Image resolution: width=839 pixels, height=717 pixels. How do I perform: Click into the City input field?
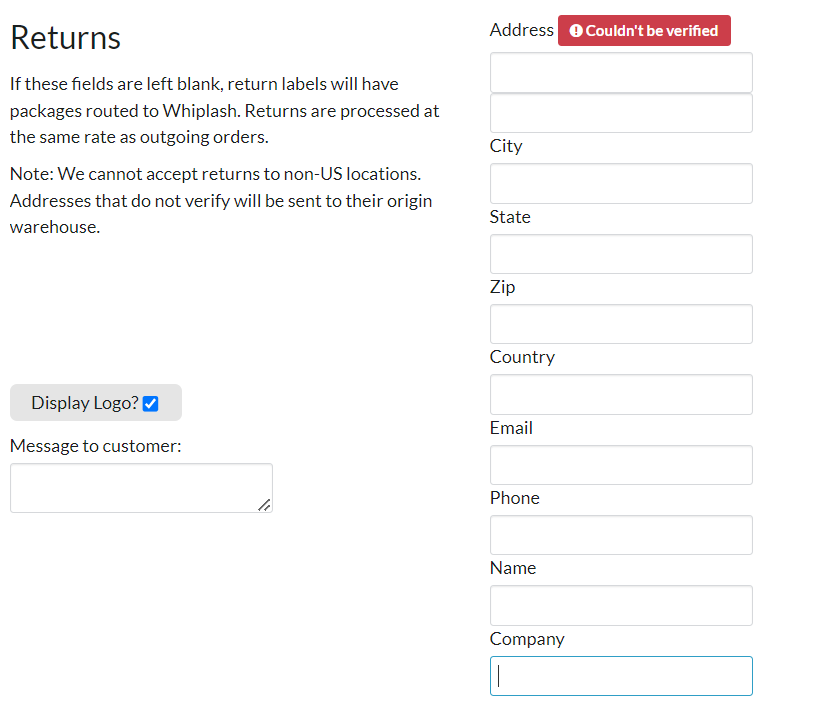621,184
